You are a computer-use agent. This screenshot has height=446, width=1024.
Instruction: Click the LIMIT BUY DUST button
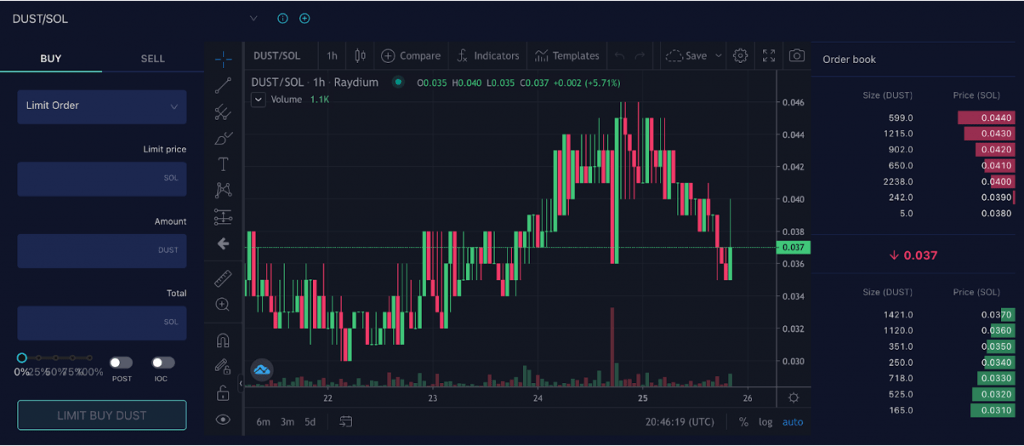[102, 415]
